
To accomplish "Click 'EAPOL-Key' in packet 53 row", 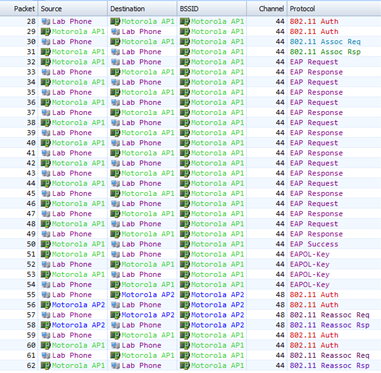I will pos(310,275).
